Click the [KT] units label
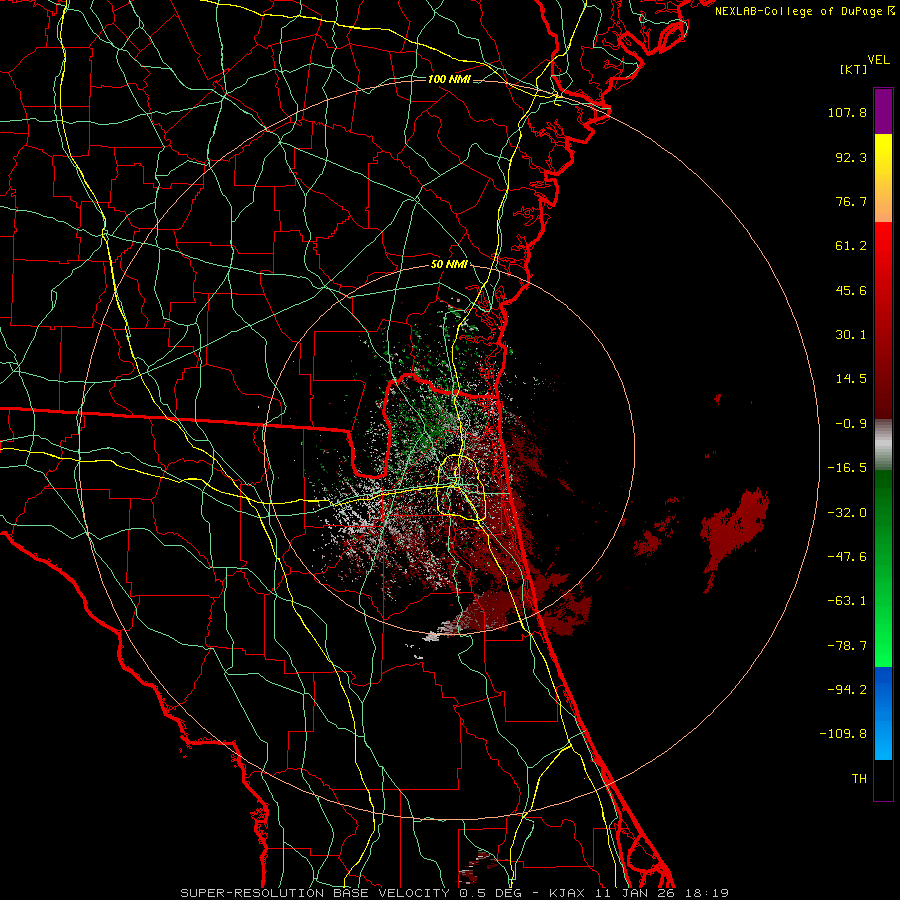 pyautogui.click(x=853, y=69)
